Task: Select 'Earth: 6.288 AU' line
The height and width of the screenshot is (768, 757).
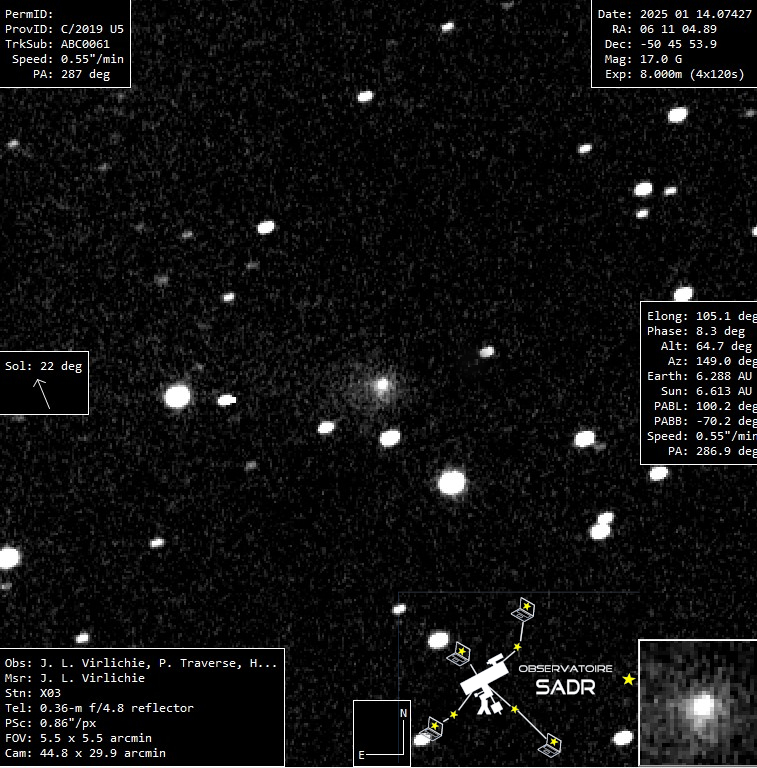Action: 699,376
